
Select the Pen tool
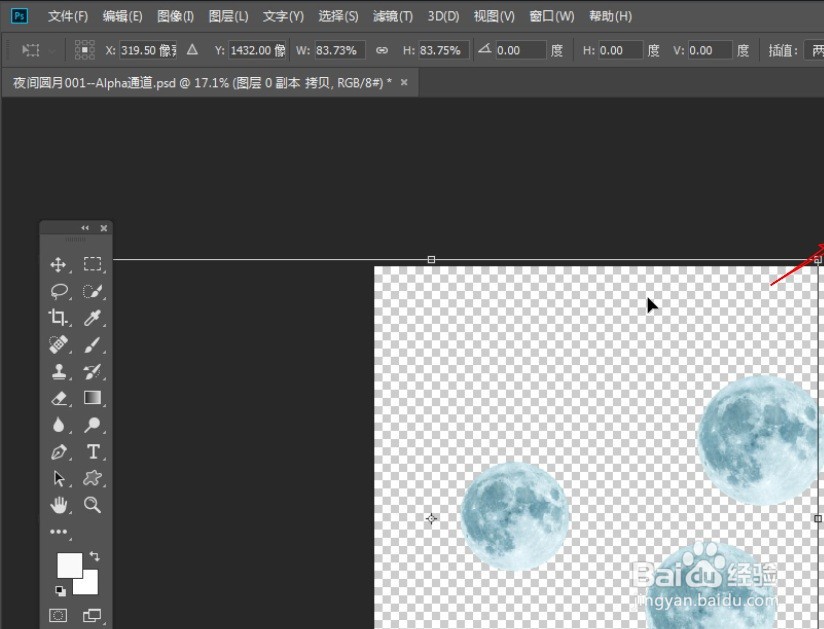click(x=58, y=452)
